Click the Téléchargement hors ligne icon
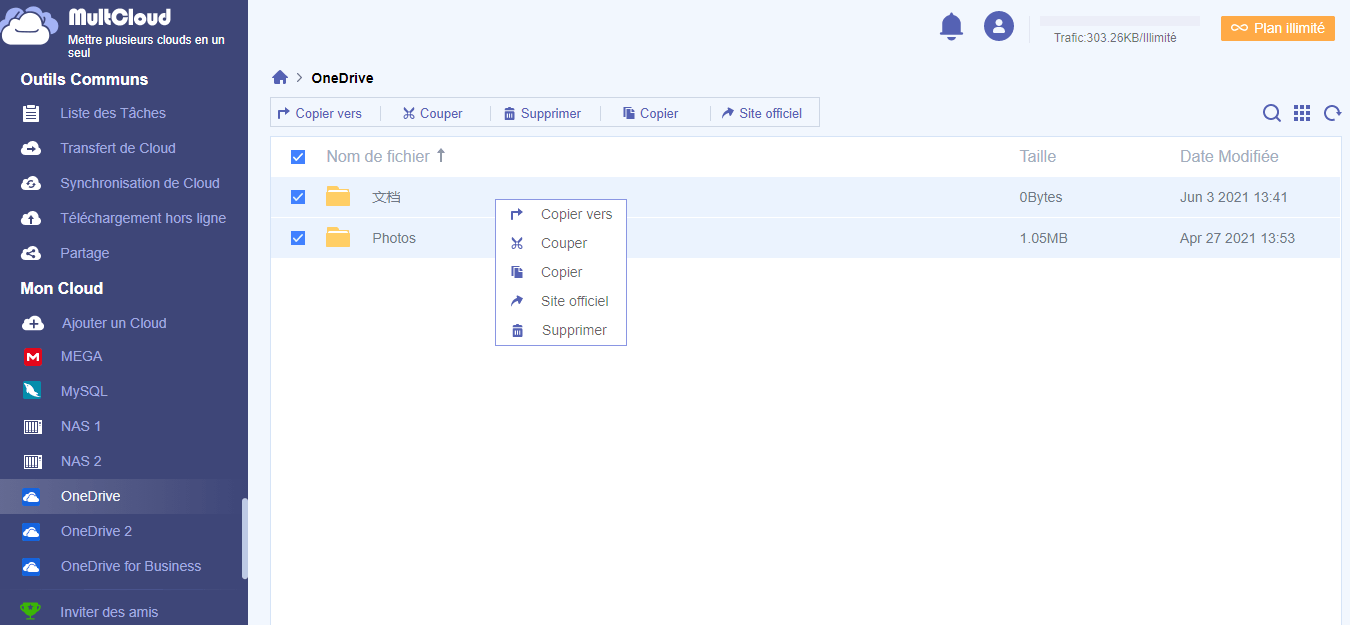Image resolution: width=1350 pixels, height=625 pixels. click(x=31, y=218)
